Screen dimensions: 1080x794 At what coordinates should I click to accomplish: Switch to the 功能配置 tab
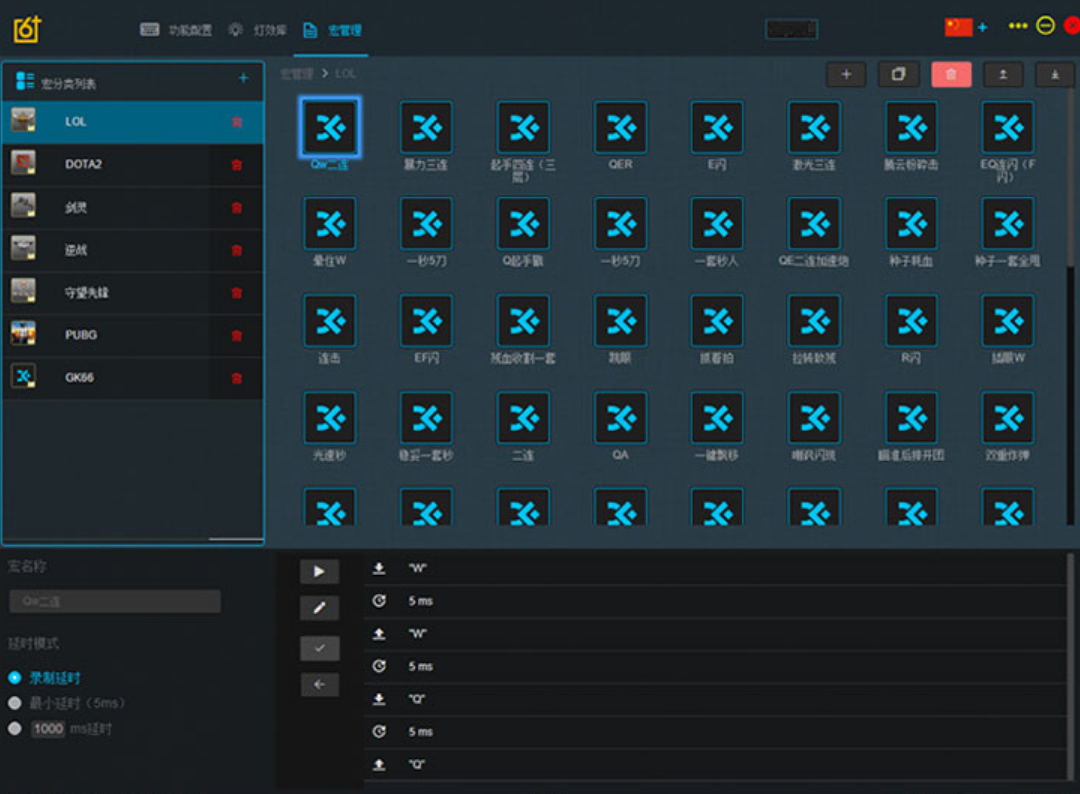(x=177, y=30)
